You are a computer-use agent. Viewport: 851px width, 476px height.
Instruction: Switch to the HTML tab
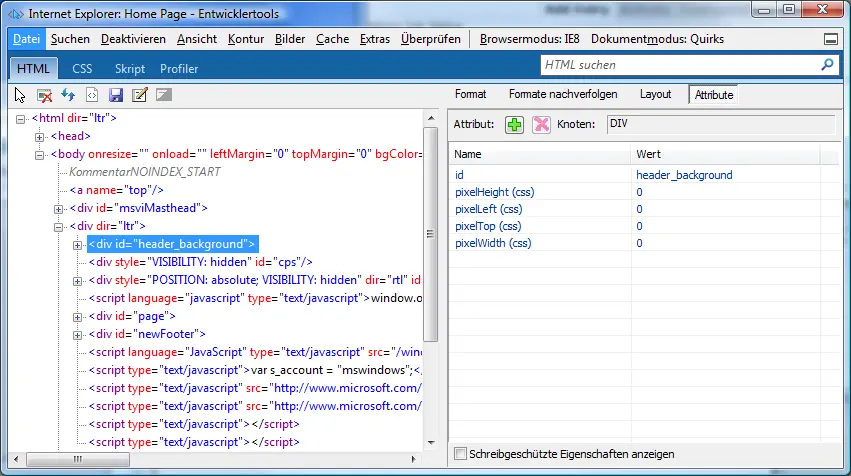(x=33, y=69)
